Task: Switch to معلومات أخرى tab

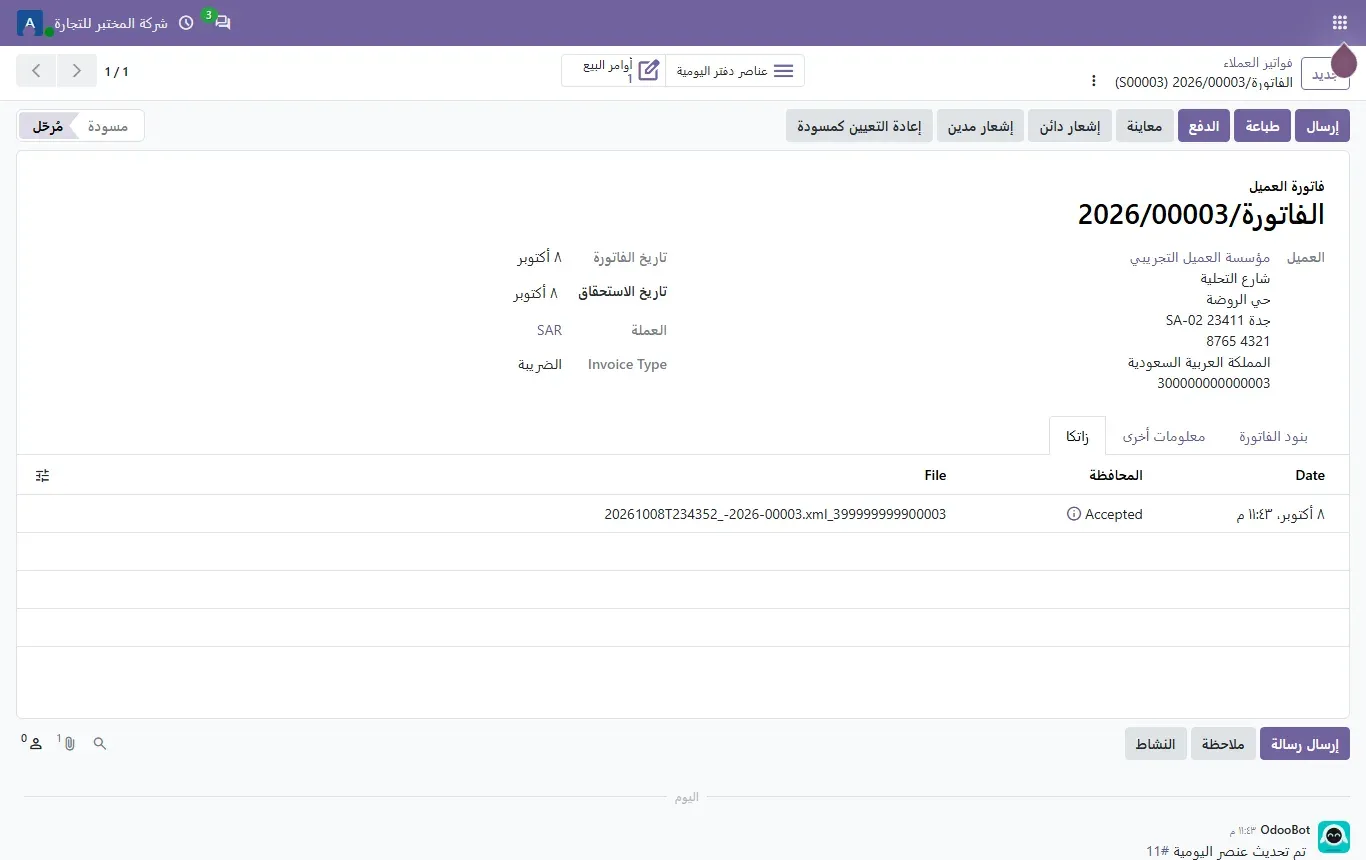Action: [x=1164, y=436]
